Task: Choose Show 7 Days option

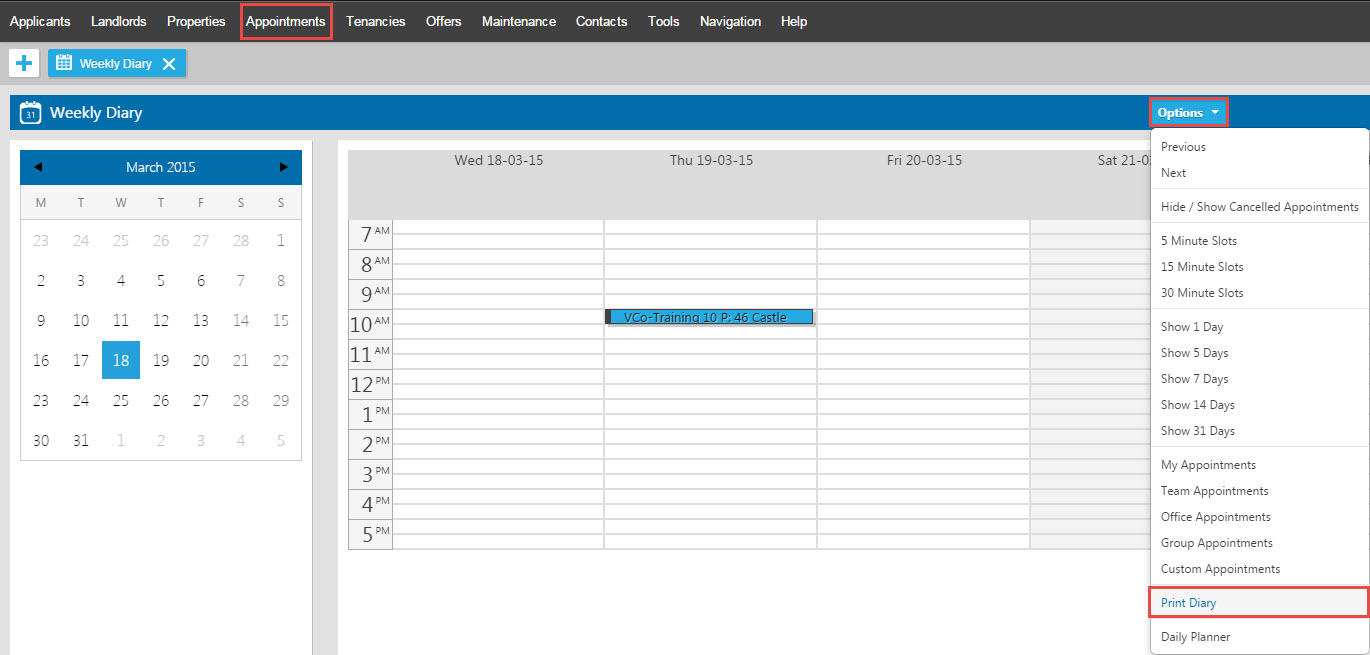Action: 1194,379
